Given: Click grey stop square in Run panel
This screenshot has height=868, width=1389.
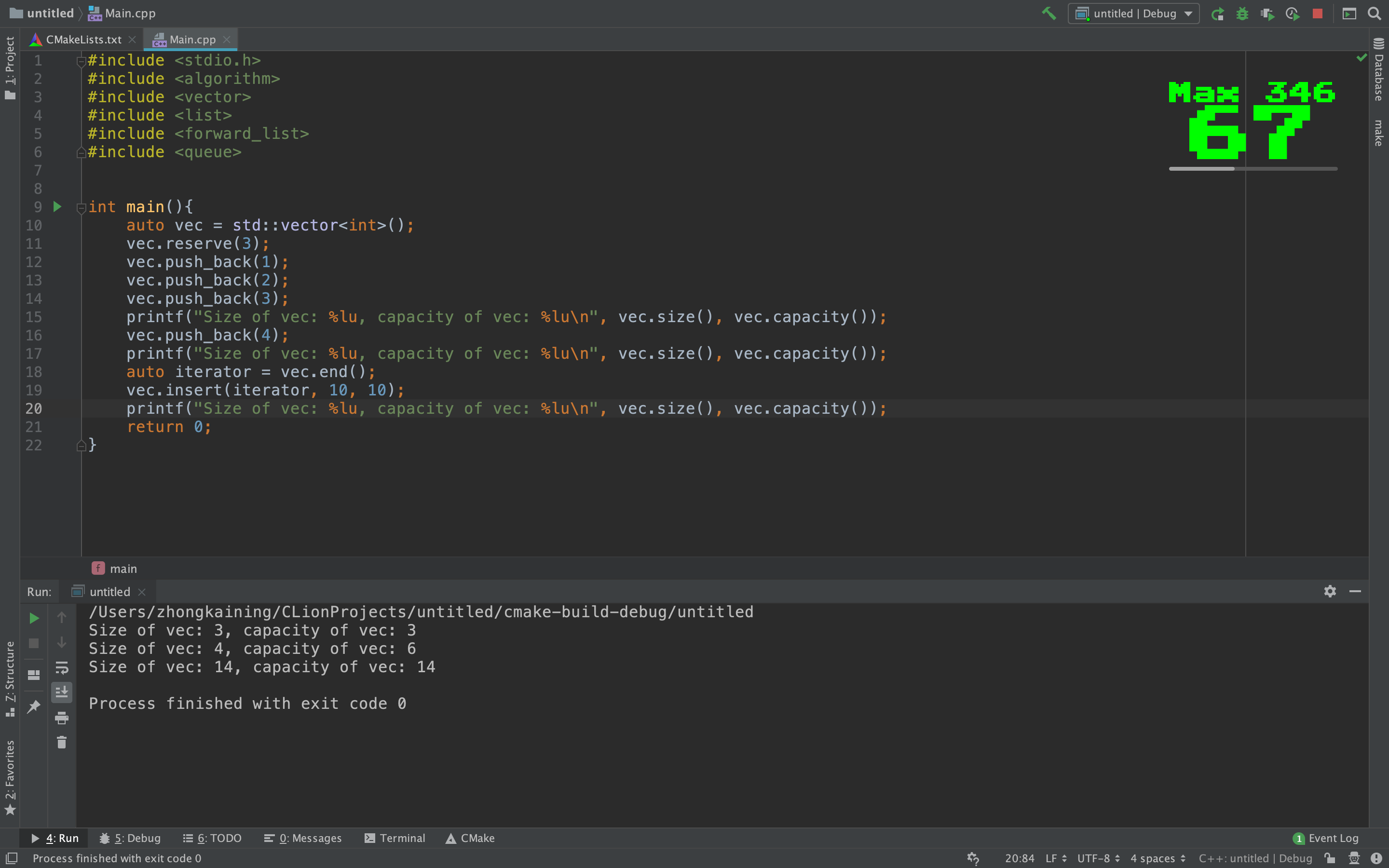Looking at the screenshot, I should coord(34,643).
